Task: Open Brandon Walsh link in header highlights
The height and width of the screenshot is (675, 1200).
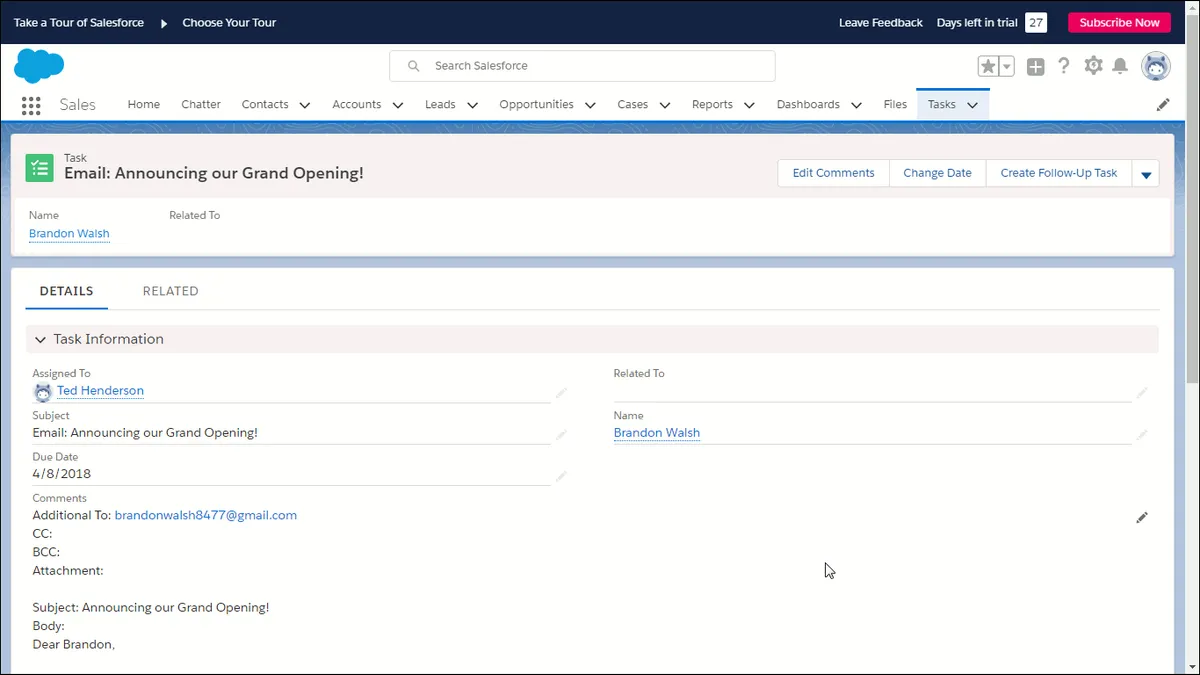Action: click(69, 234)
